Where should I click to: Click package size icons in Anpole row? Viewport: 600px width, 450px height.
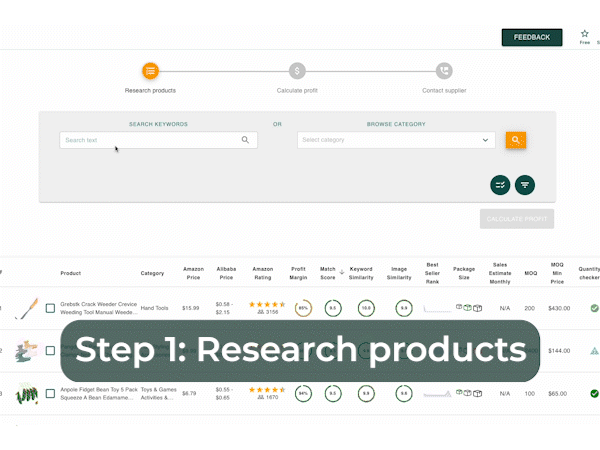(x=469, y=393)
